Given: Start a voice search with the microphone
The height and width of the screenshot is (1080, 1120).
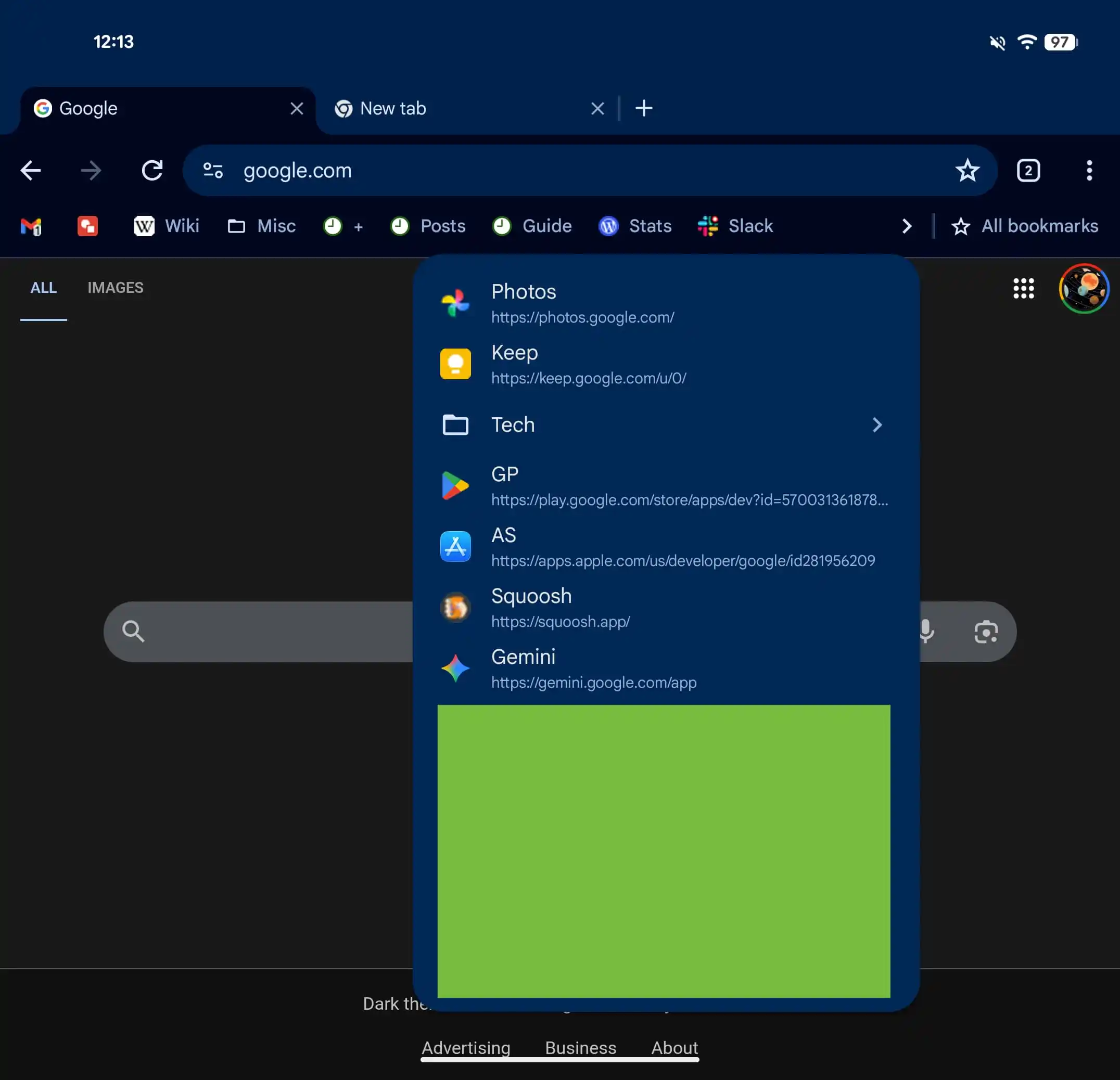Looking at the screenshot, I should click(x=926, y=632).
